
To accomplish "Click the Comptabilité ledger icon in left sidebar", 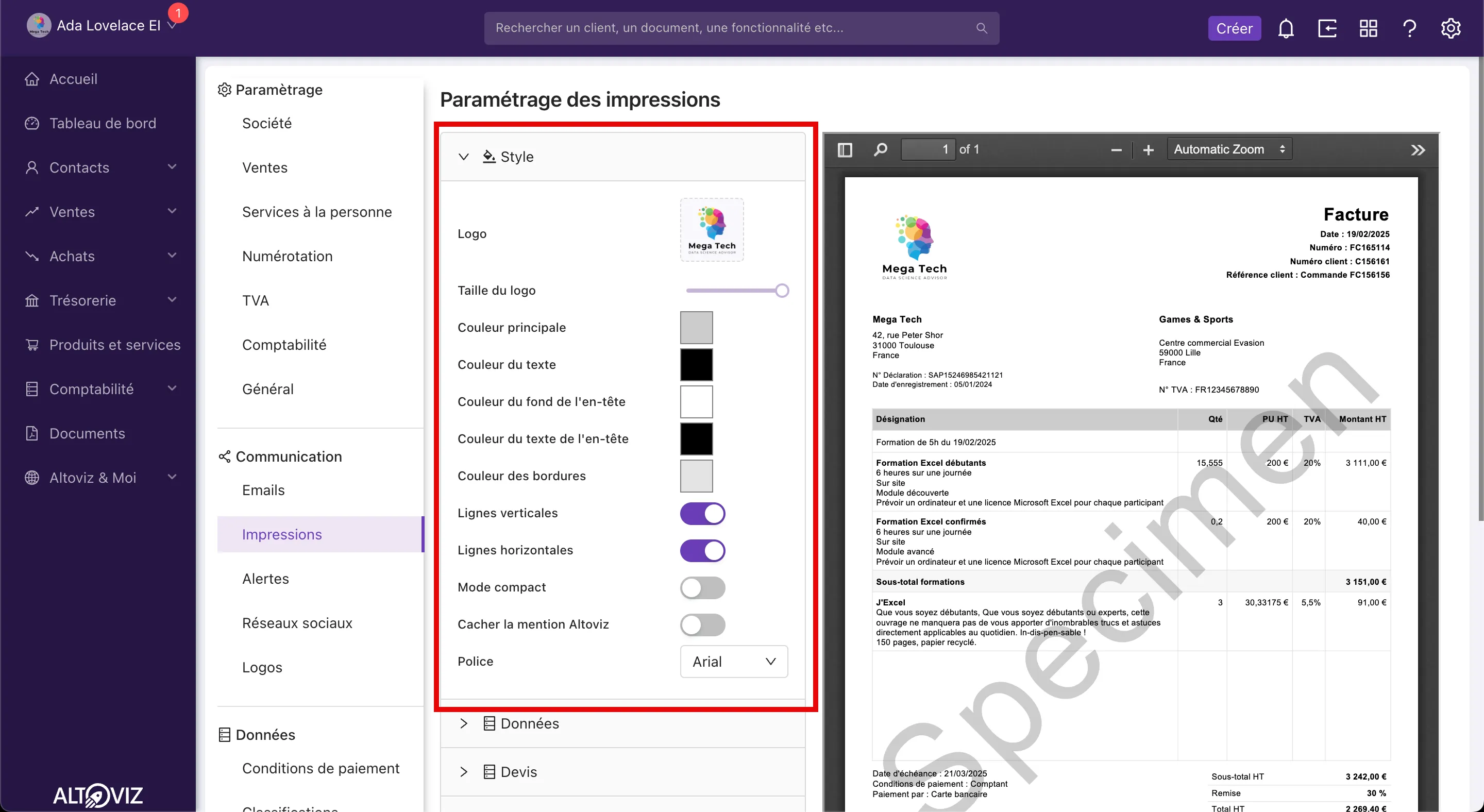I will [x=32, y=390].
